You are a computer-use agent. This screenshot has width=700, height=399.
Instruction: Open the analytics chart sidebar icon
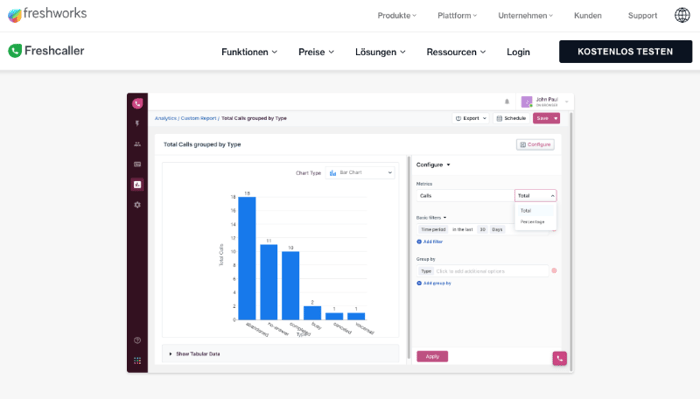(x=138, y=184)
